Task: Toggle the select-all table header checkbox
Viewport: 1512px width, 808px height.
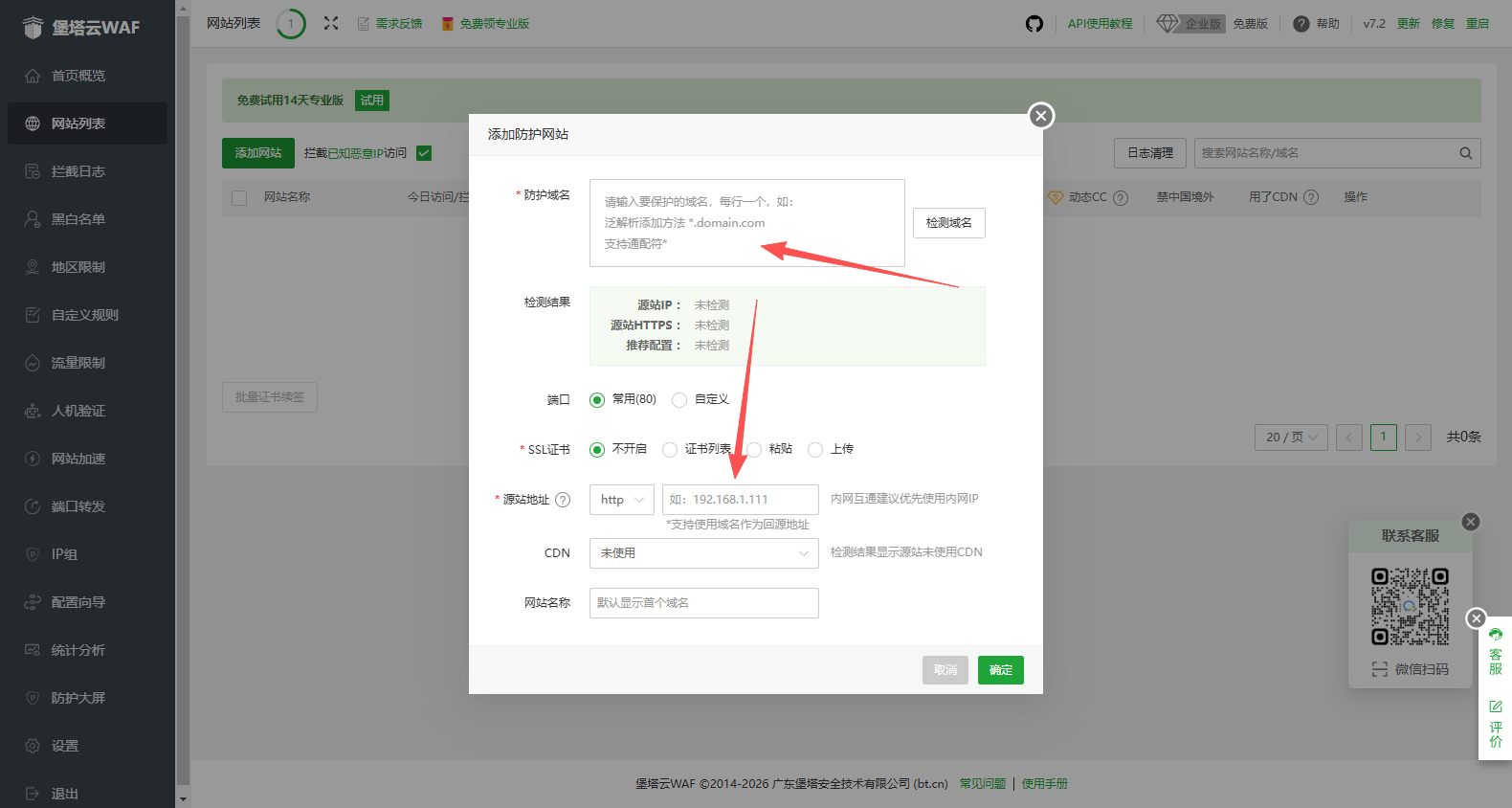Action: pyautogui.click(x=239, y=198)
